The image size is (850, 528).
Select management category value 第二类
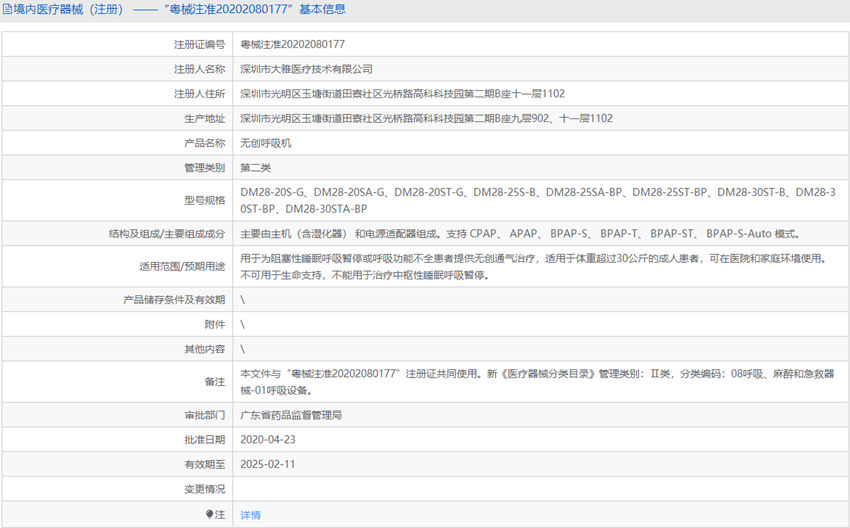coord(255,168)
